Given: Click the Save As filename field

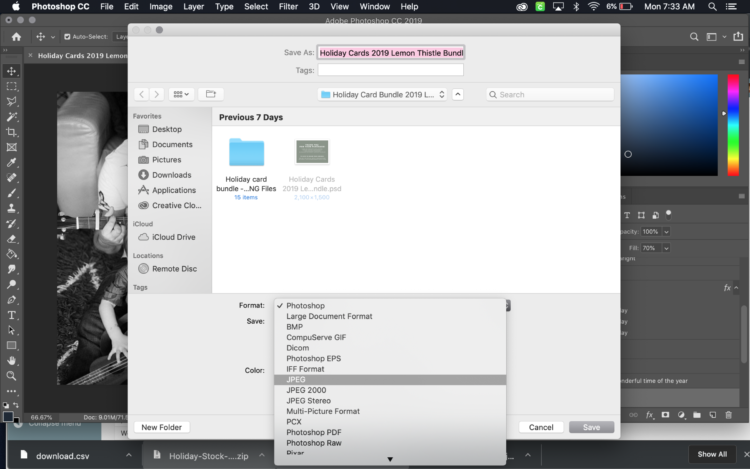Looking at the screenshot, I should coord(391,53).
